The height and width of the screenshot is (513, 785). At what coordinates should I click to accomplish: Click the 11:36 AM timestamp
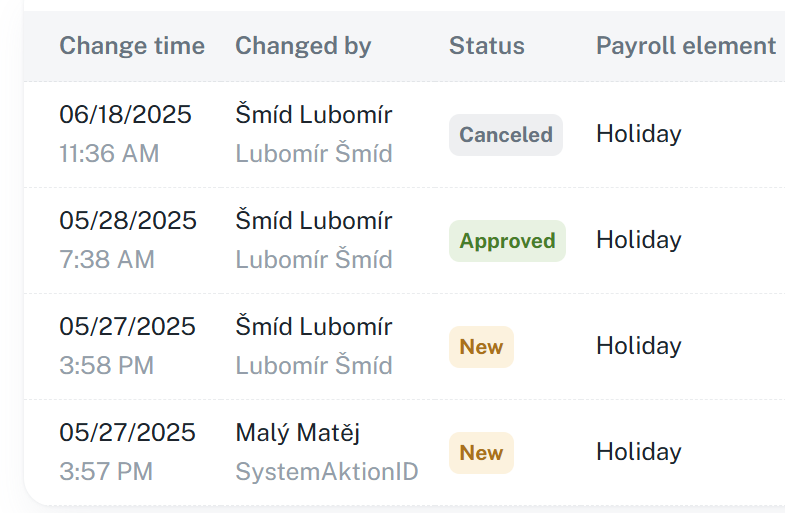point(109,154)
